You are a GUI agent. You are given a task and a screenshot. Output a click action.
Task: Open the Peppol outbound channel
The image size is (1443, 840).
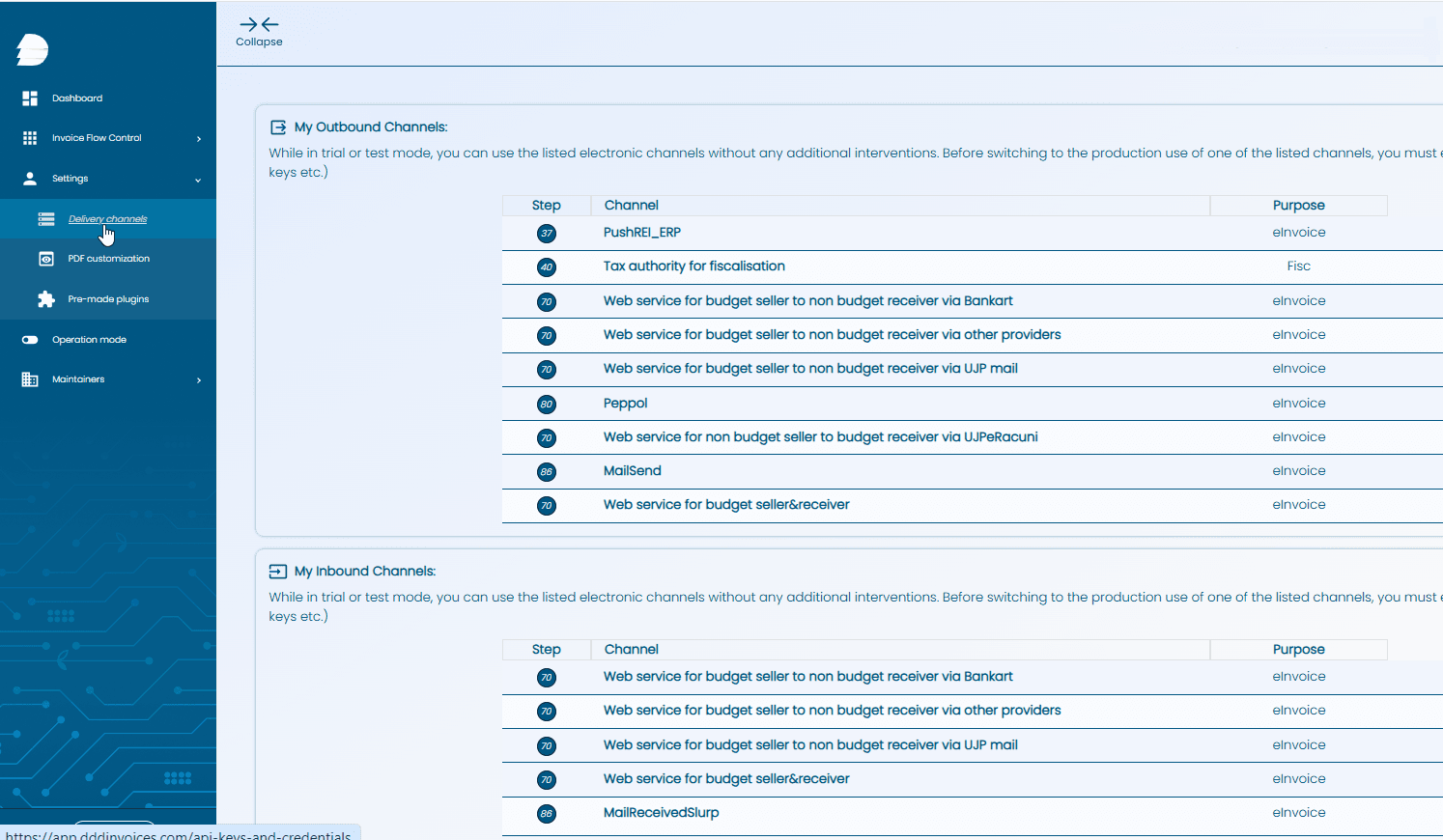click(x=625, y=403)
